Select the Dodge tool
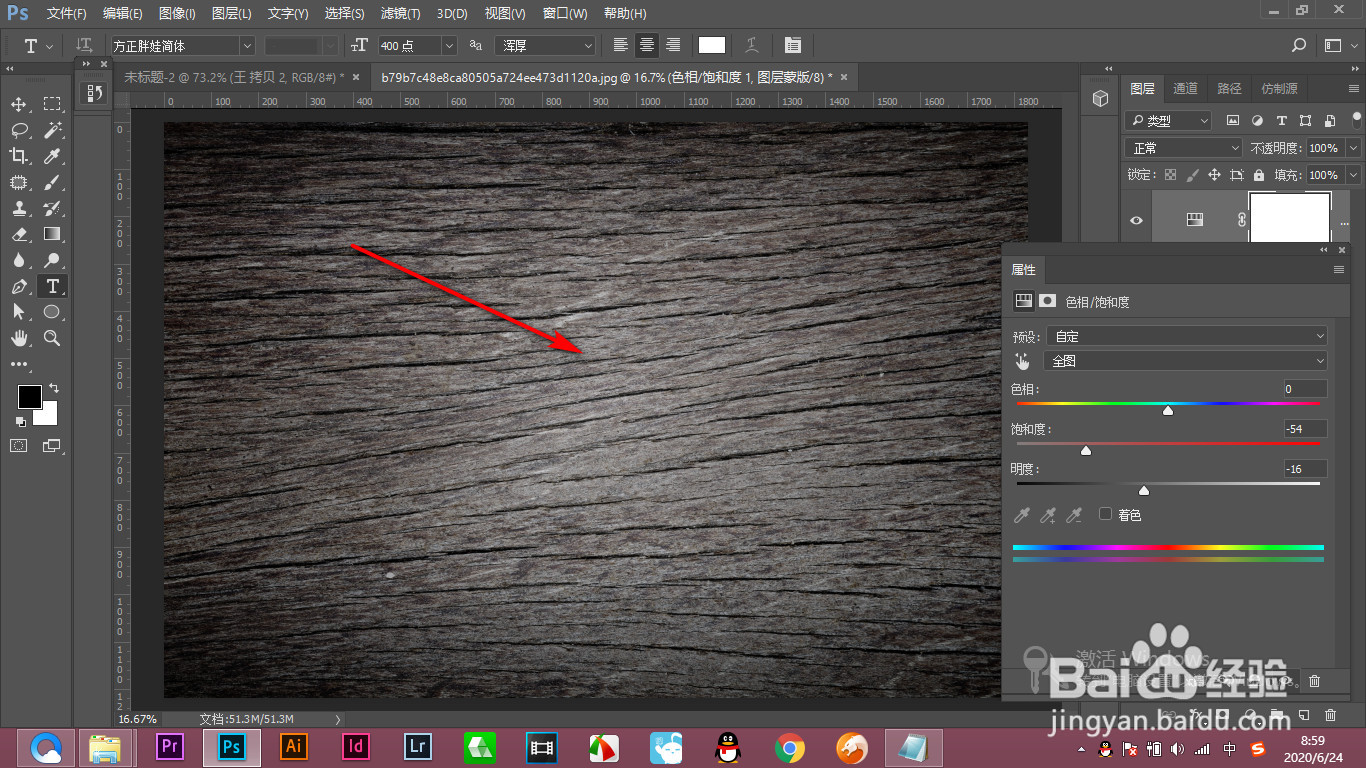Screen dimensions: 1366x768 coord(52,260)
